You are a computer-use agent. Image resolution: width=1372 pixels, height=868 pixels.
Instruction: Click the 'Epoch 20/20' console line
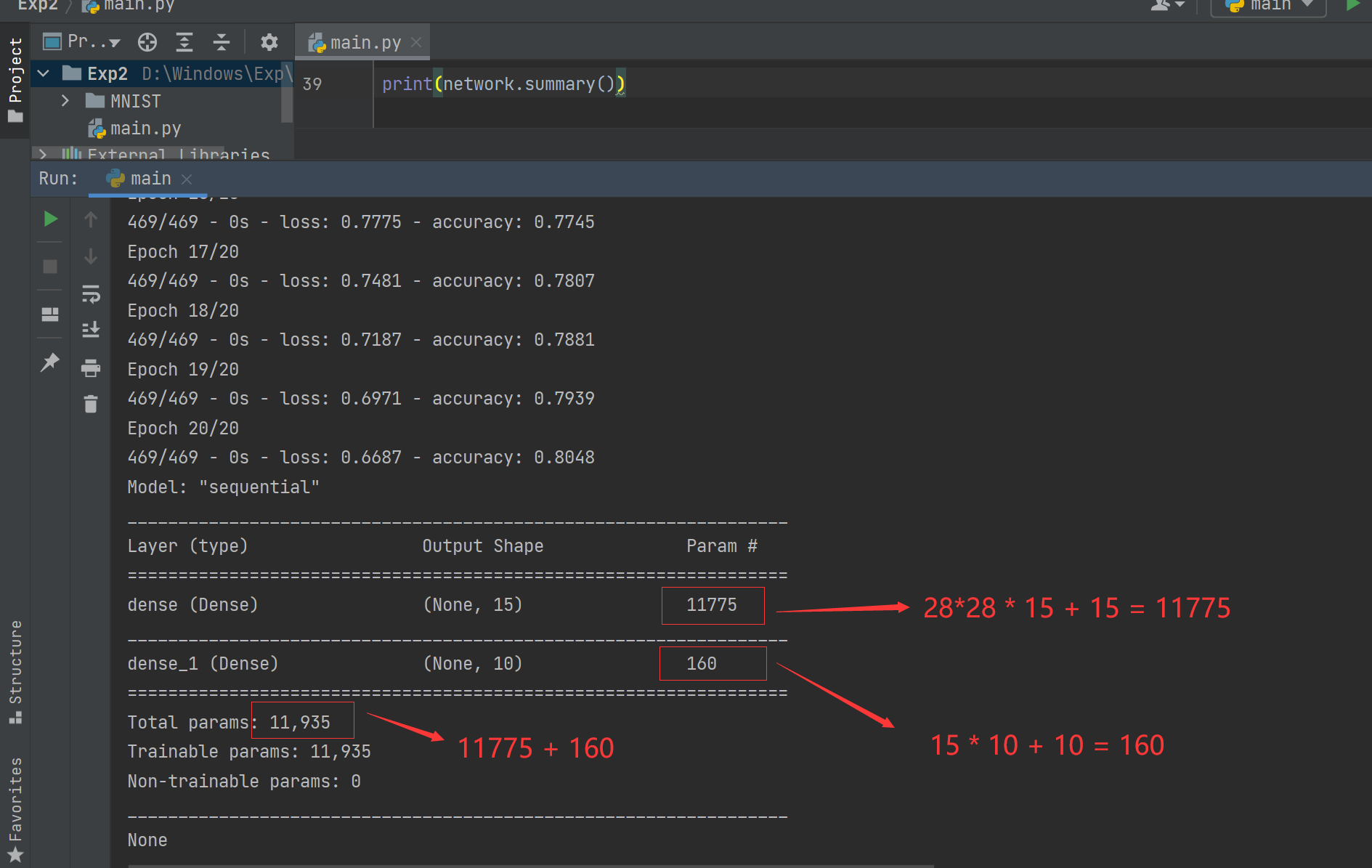183,429
